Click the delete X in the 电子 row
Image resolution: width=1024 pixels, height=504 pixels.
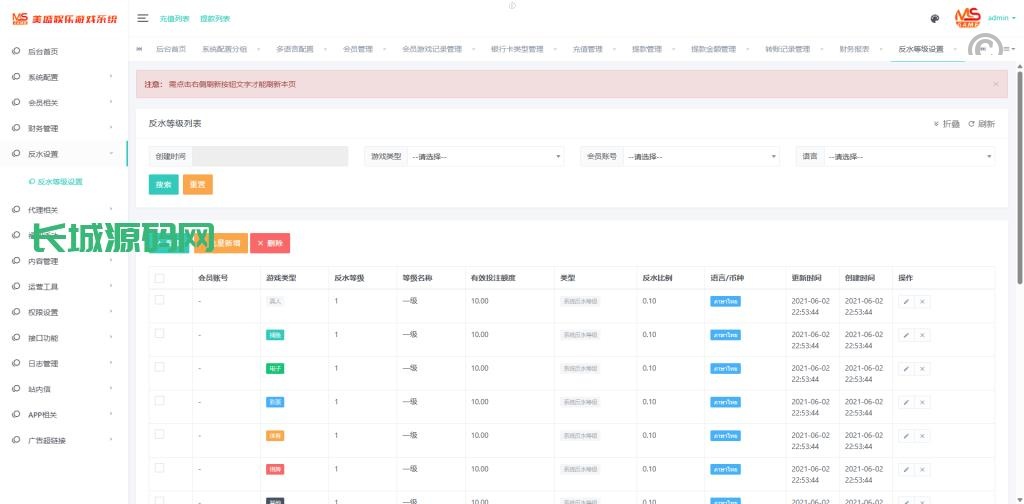(922, 369)
